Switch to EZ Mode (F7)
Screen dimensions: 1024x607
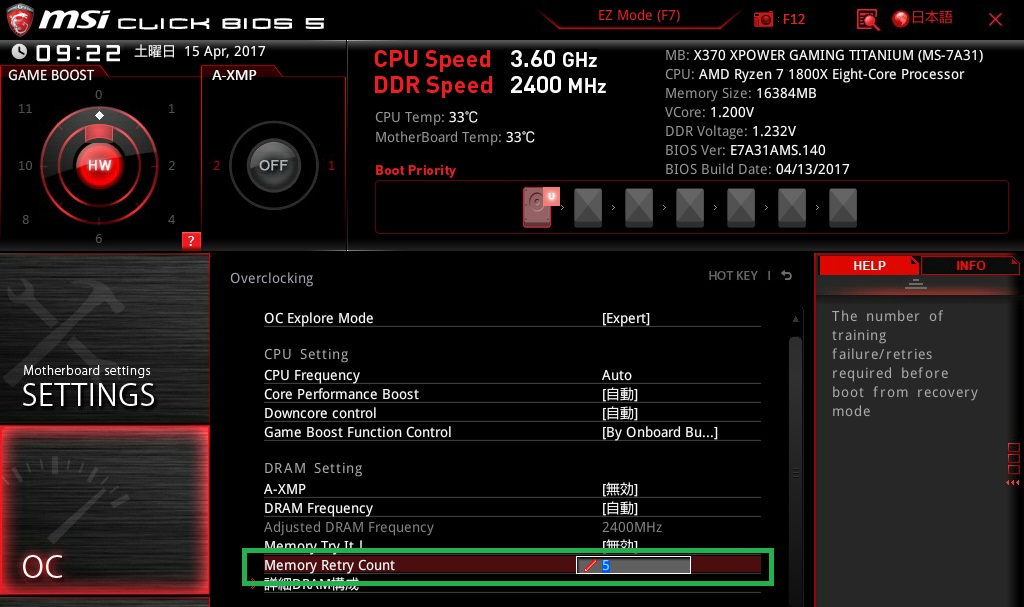point(639,16)
